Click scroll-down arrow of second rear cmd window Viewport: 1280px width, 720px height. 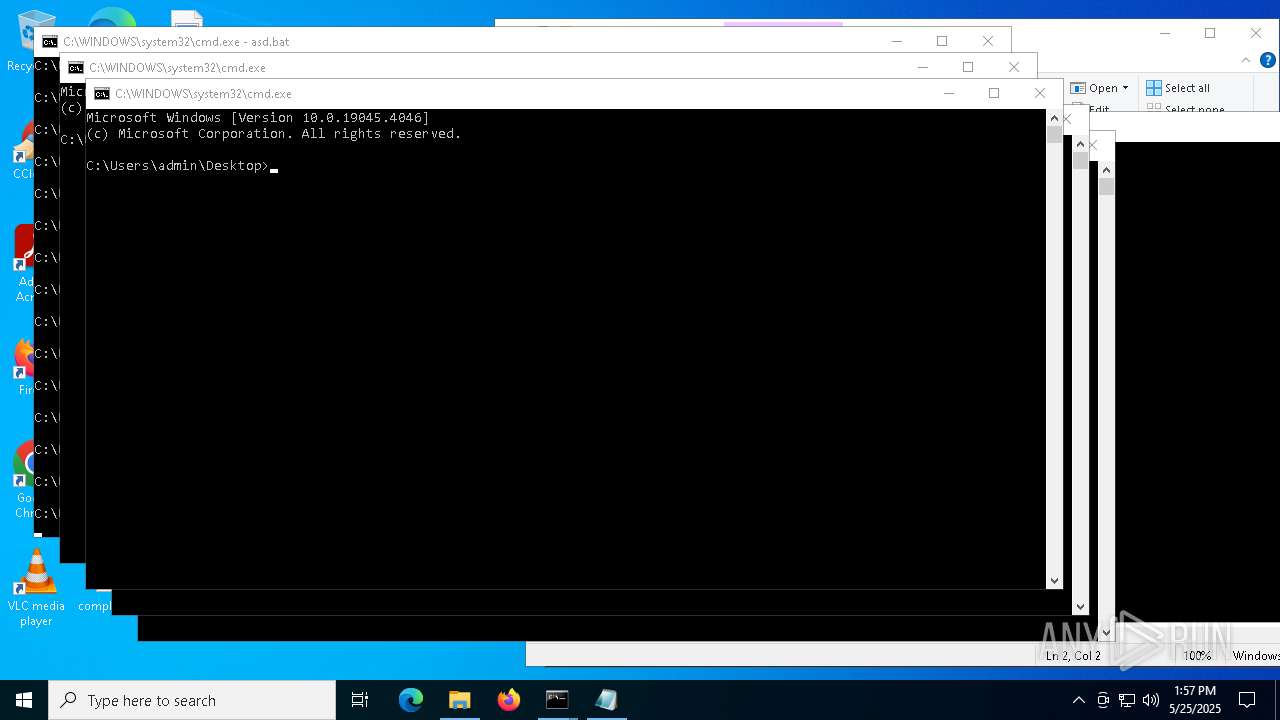point(1080,607)
